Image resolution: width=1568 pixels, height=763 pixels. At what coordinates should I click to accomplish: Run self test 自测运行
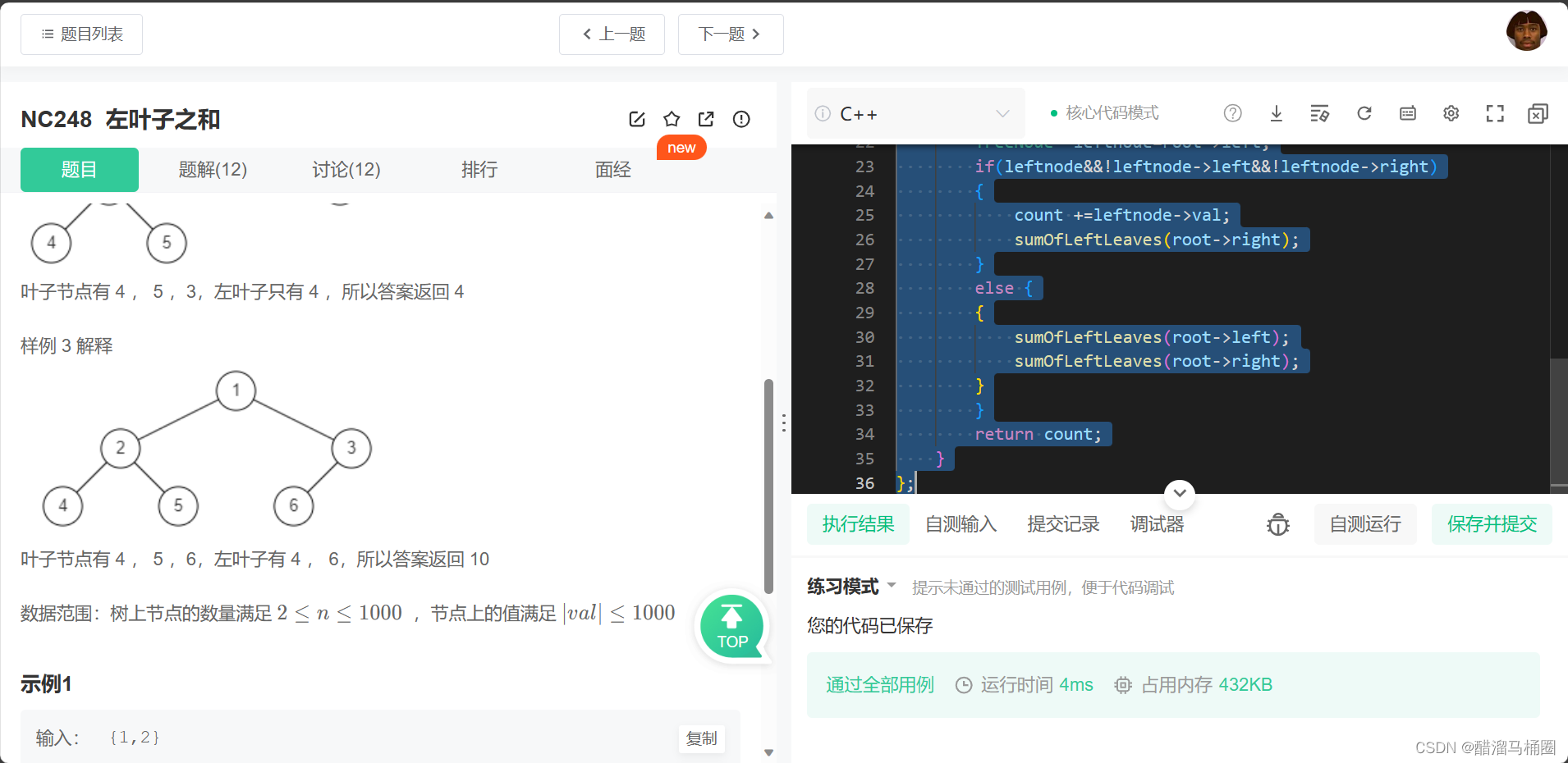click(1365, 524)
